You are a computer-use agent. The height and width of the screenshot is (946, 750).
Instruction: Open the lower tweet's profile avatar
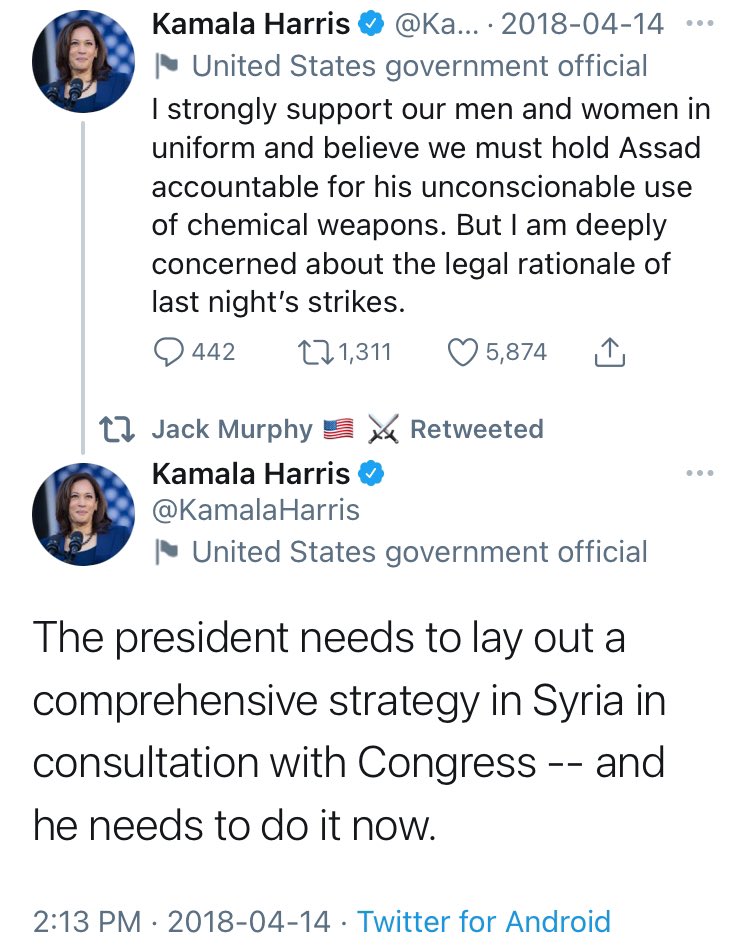coord(82,512)
